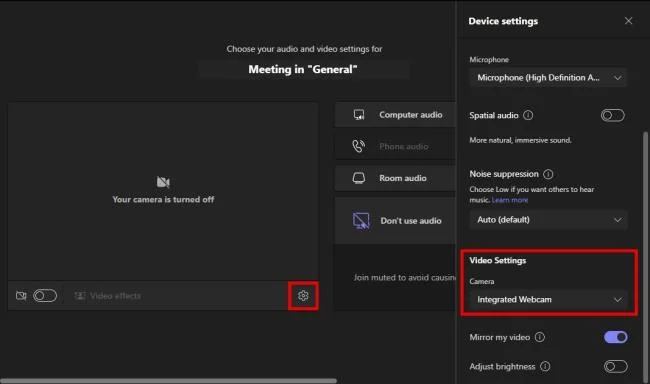Select Phone audio option

395,146
